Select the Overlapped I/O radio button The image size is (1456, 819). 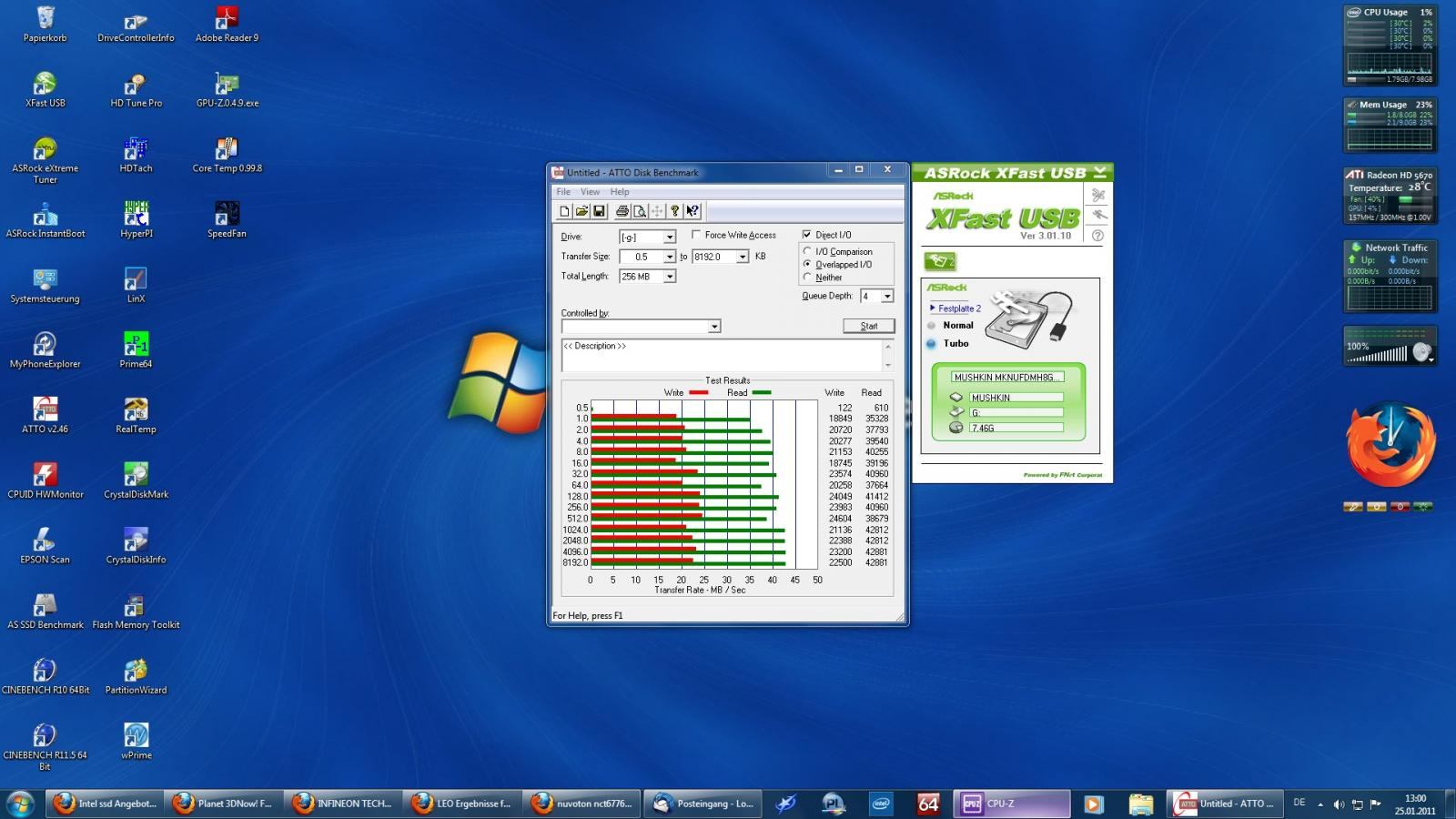(807, 264)
